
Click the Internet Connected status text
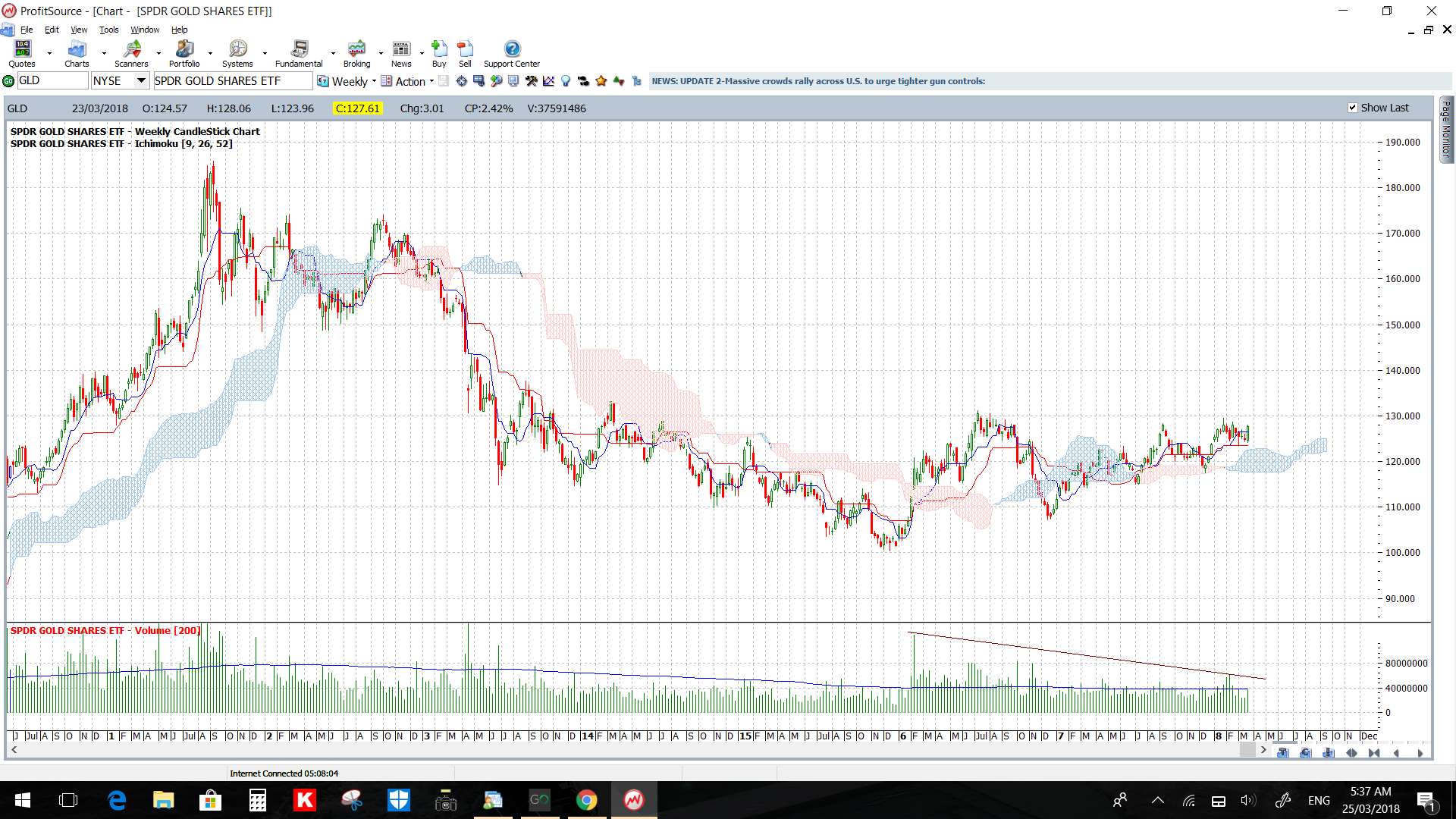pyautogui.click(x=284, y=773)
